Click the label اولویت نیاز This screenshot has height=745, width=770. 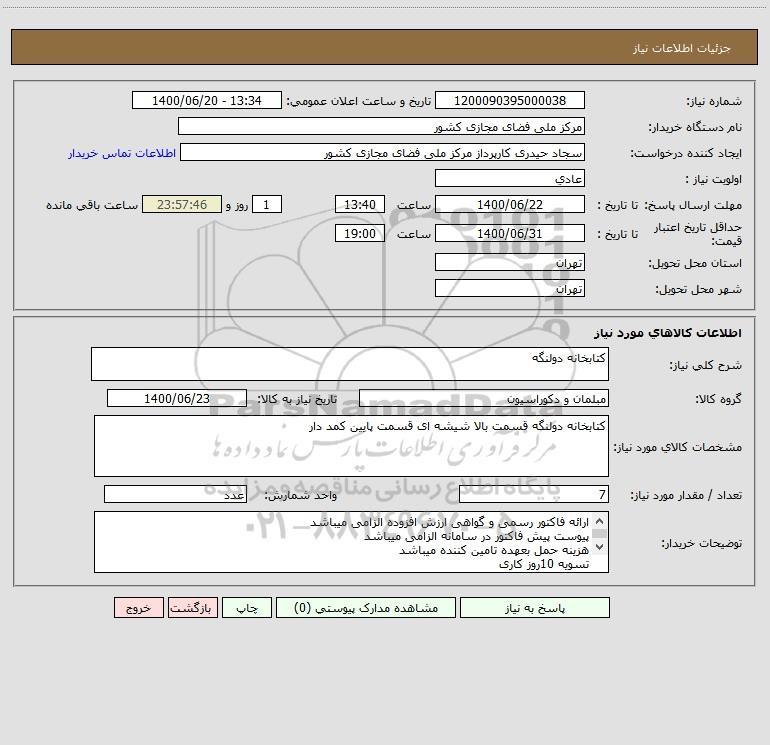[714, 179]
